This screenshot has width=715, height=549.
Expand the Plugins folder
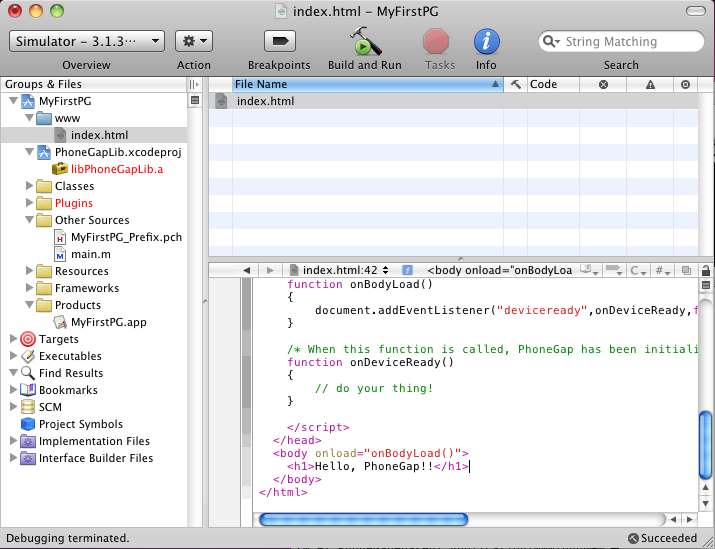[30, 203]
